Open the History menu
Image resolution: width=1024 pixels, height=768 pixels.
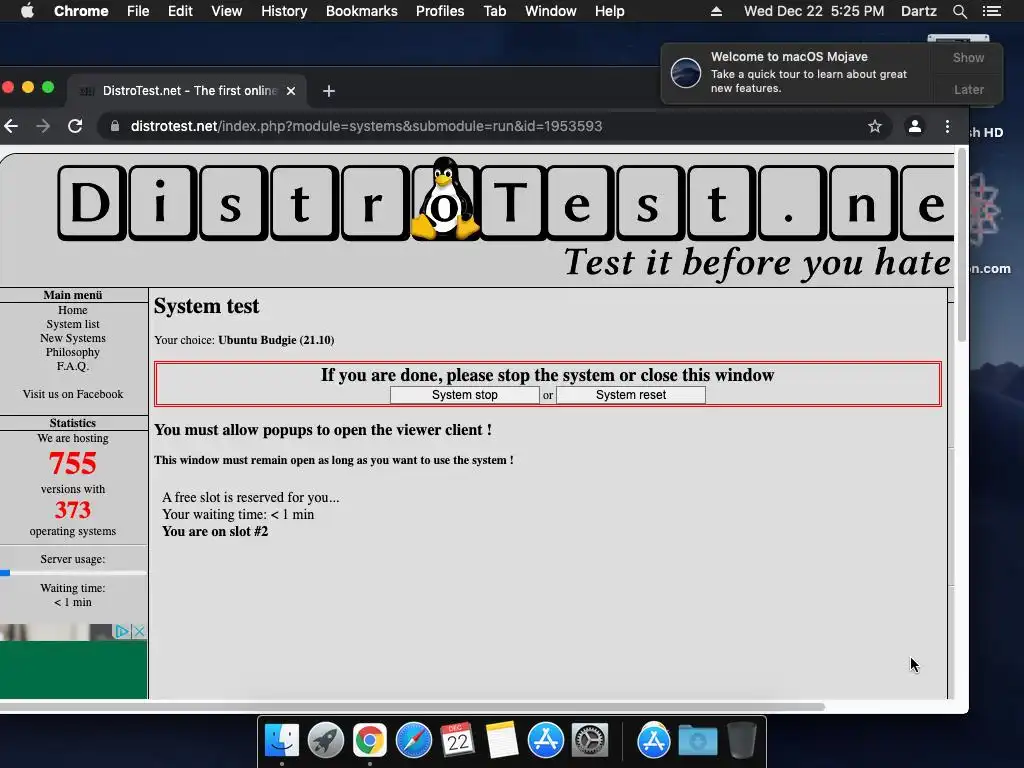pyautogui.click(x=284, y=11)
